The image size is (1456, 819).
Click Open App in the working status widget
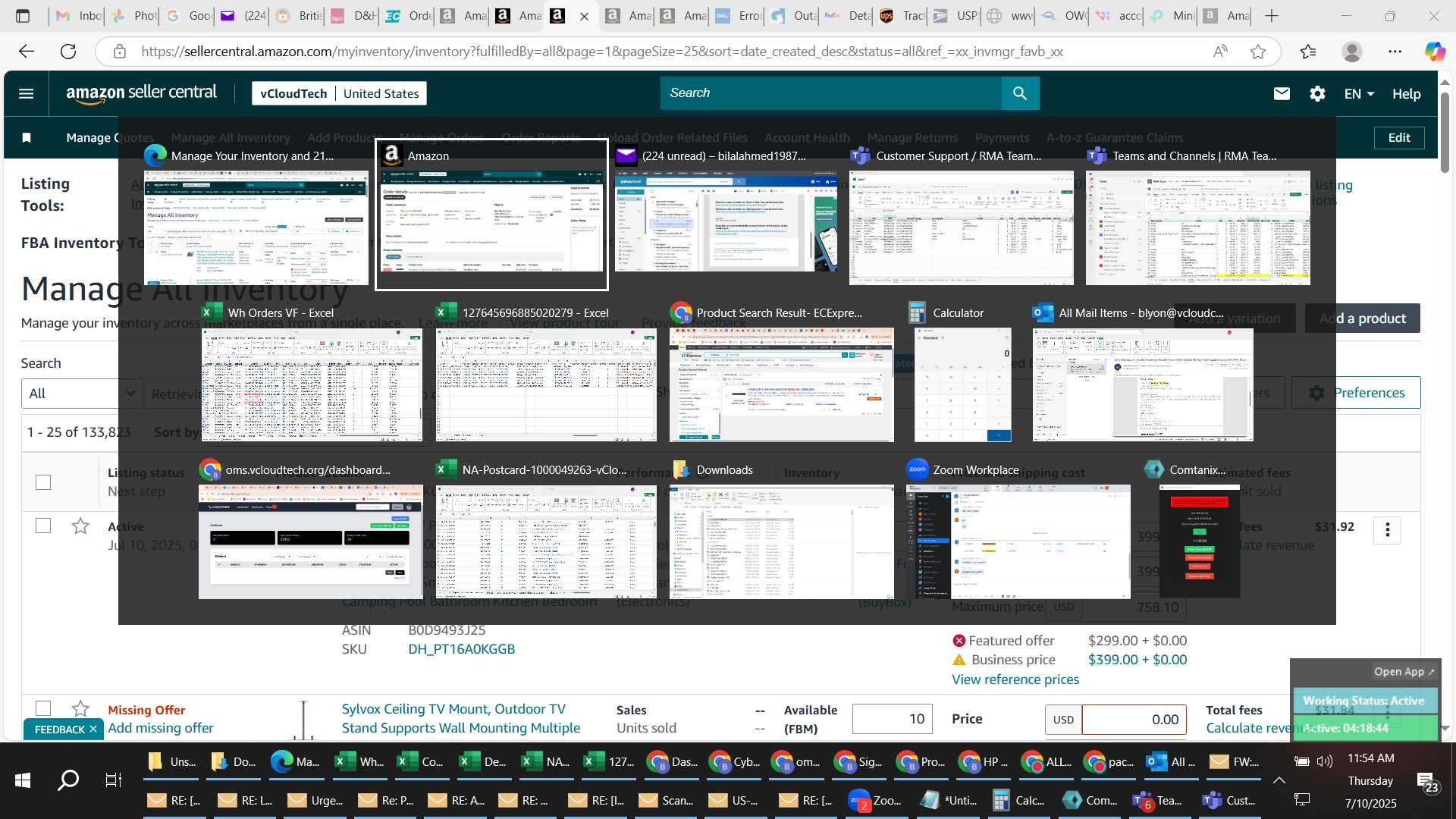click(1404, 672)
